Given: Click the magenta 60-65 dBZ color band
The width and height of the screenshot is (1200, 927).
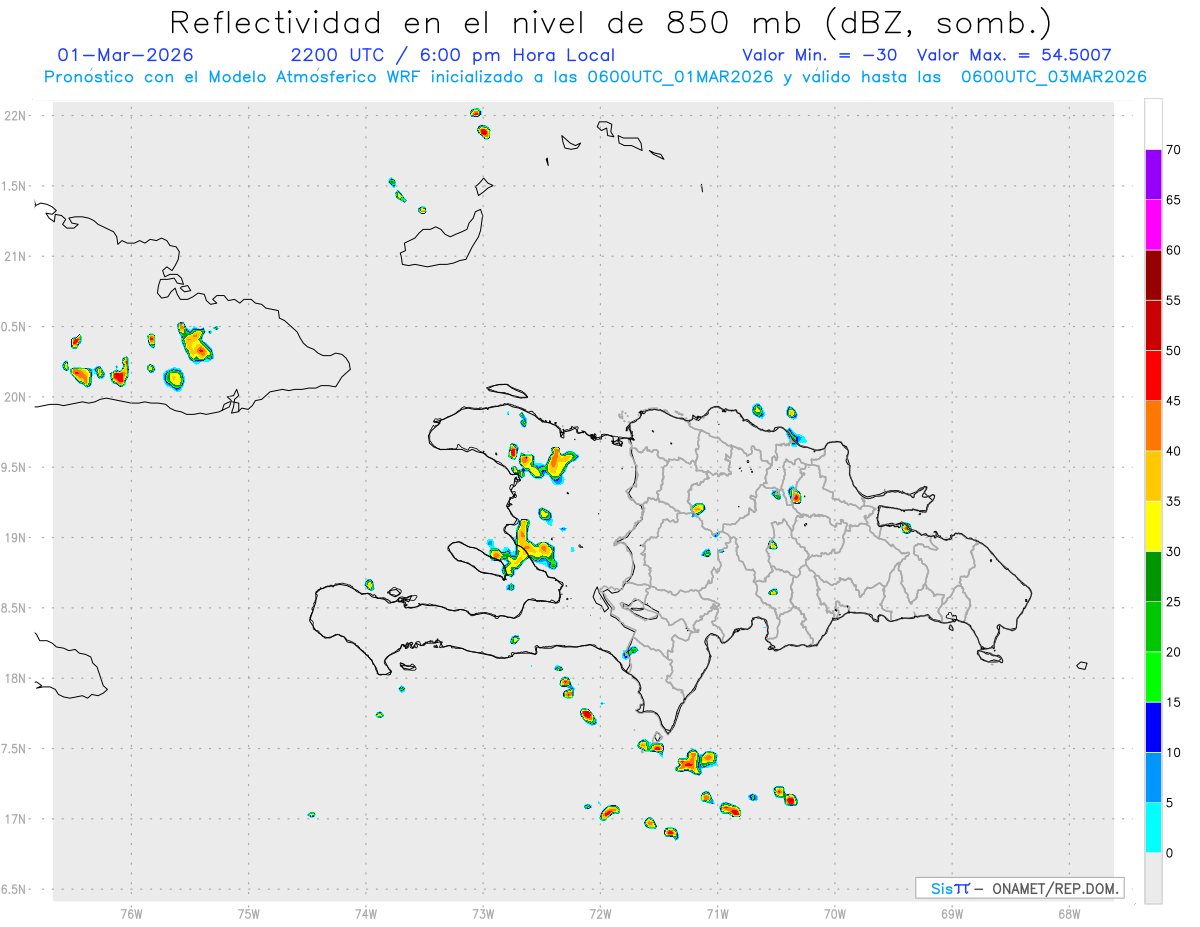Looking at the screenshot, I should click(x=1153, y=225).
